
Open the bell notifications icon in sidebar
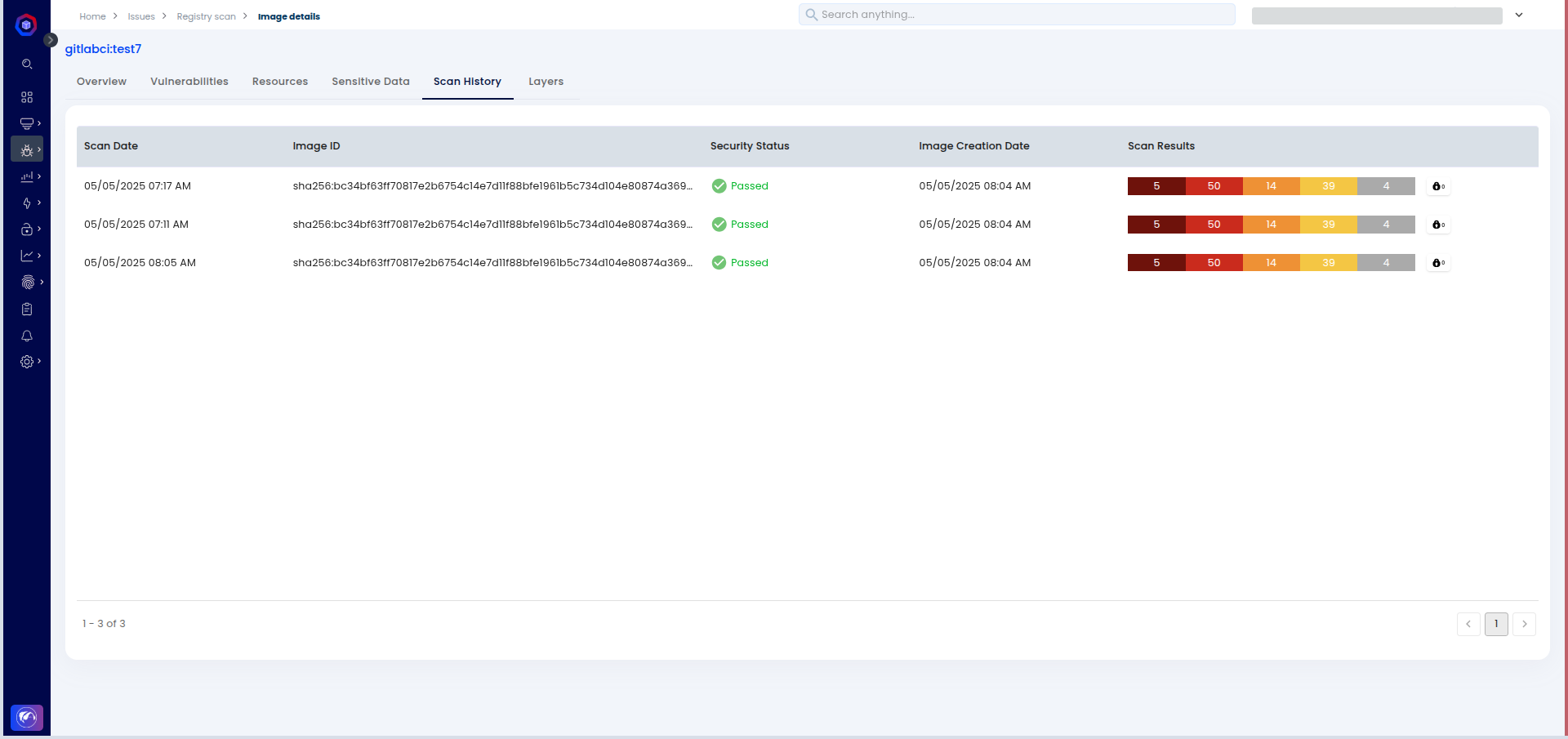[27, 336]
